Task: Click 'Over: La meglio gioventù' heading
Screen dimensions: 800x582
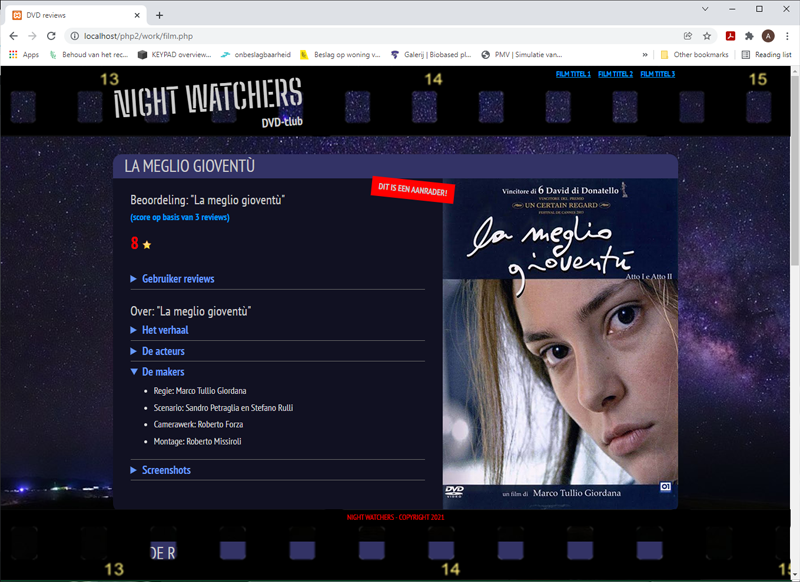Action: tap(191, 311)
